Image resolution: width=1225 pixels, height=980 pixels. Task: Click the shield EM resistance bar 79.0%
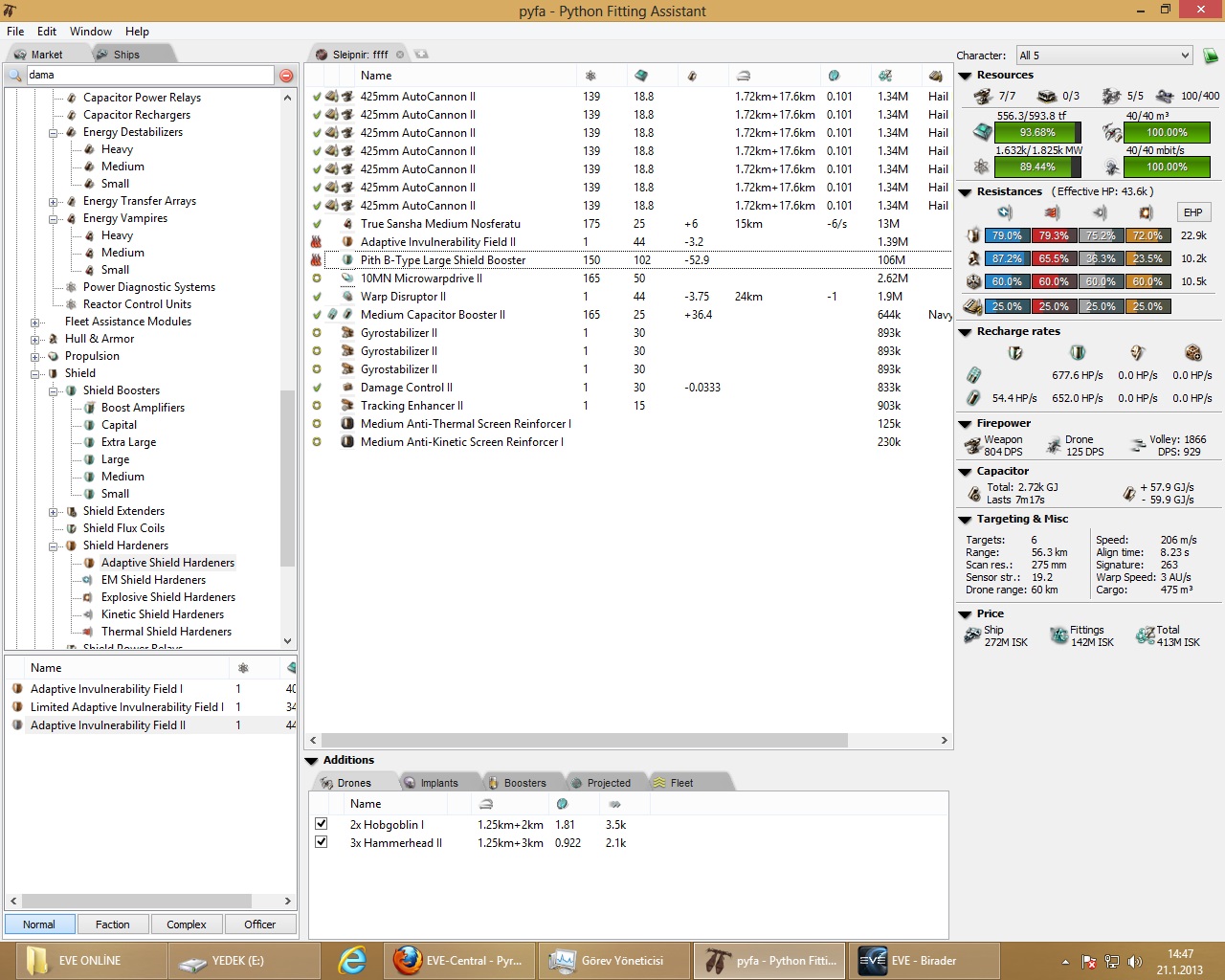[1007, 235]
